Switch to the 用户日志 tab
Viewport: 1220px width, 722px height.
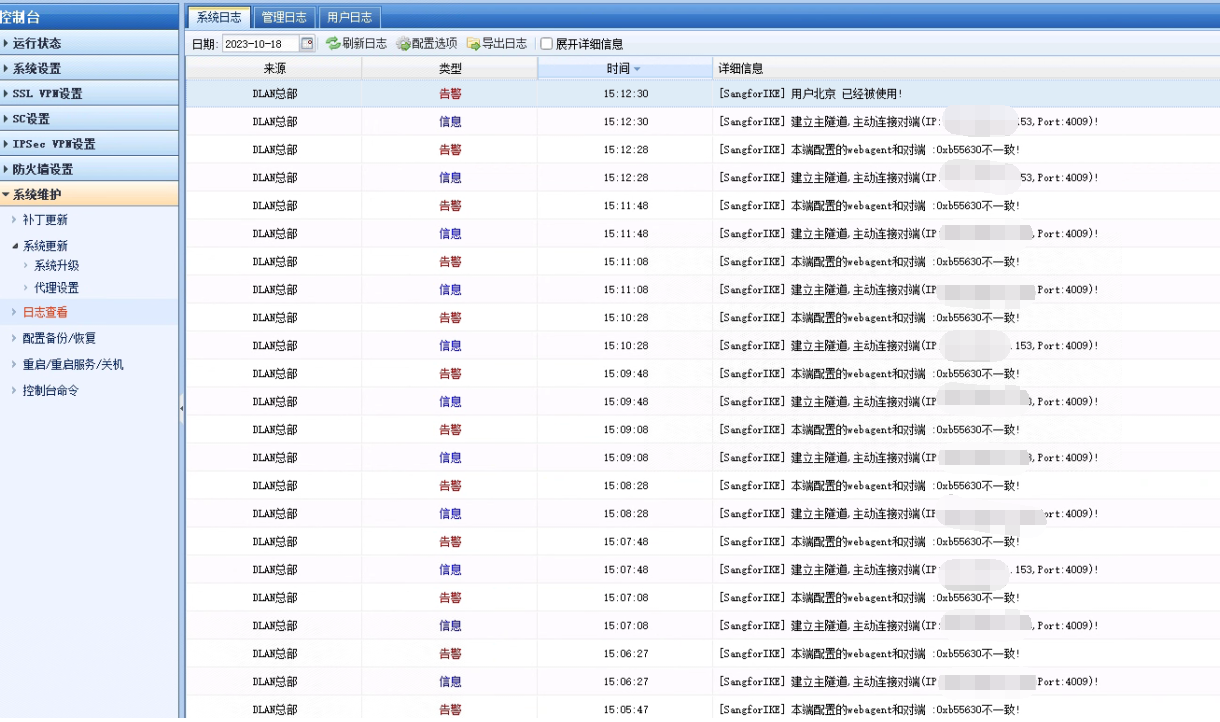coord(349,17)
